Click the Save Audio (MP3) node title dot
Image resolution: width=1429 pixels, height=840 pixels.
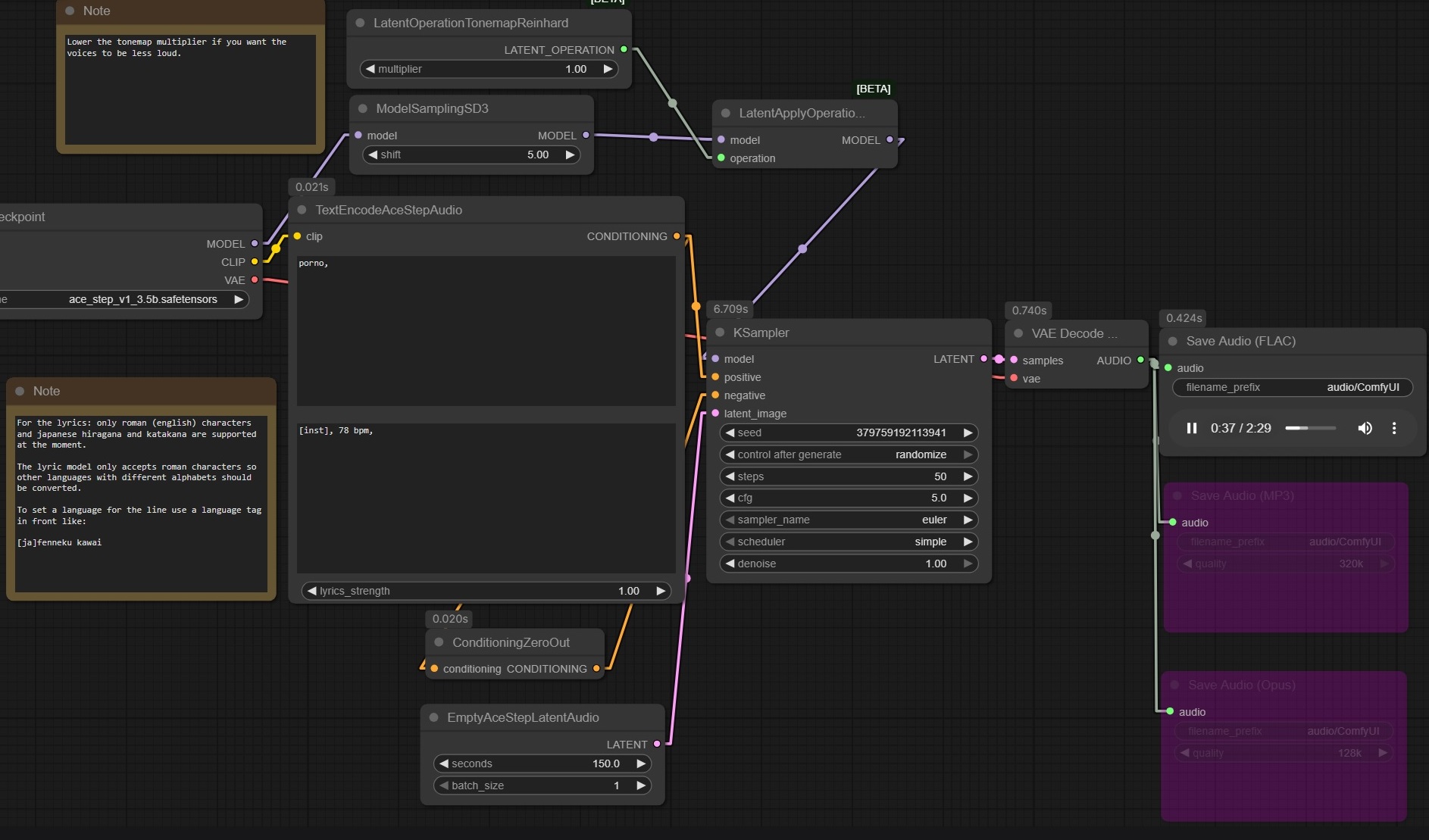1177,495
